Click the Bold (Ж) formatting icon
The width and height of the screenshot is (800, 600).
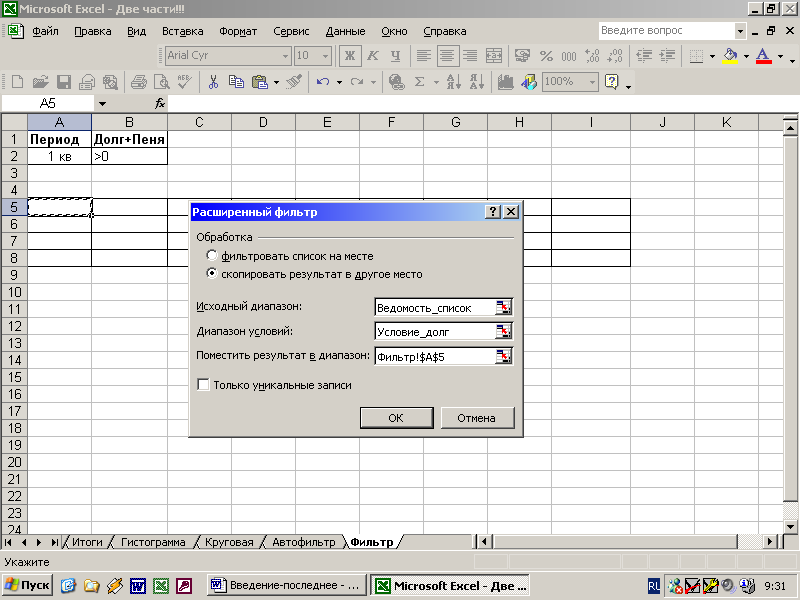350,56
